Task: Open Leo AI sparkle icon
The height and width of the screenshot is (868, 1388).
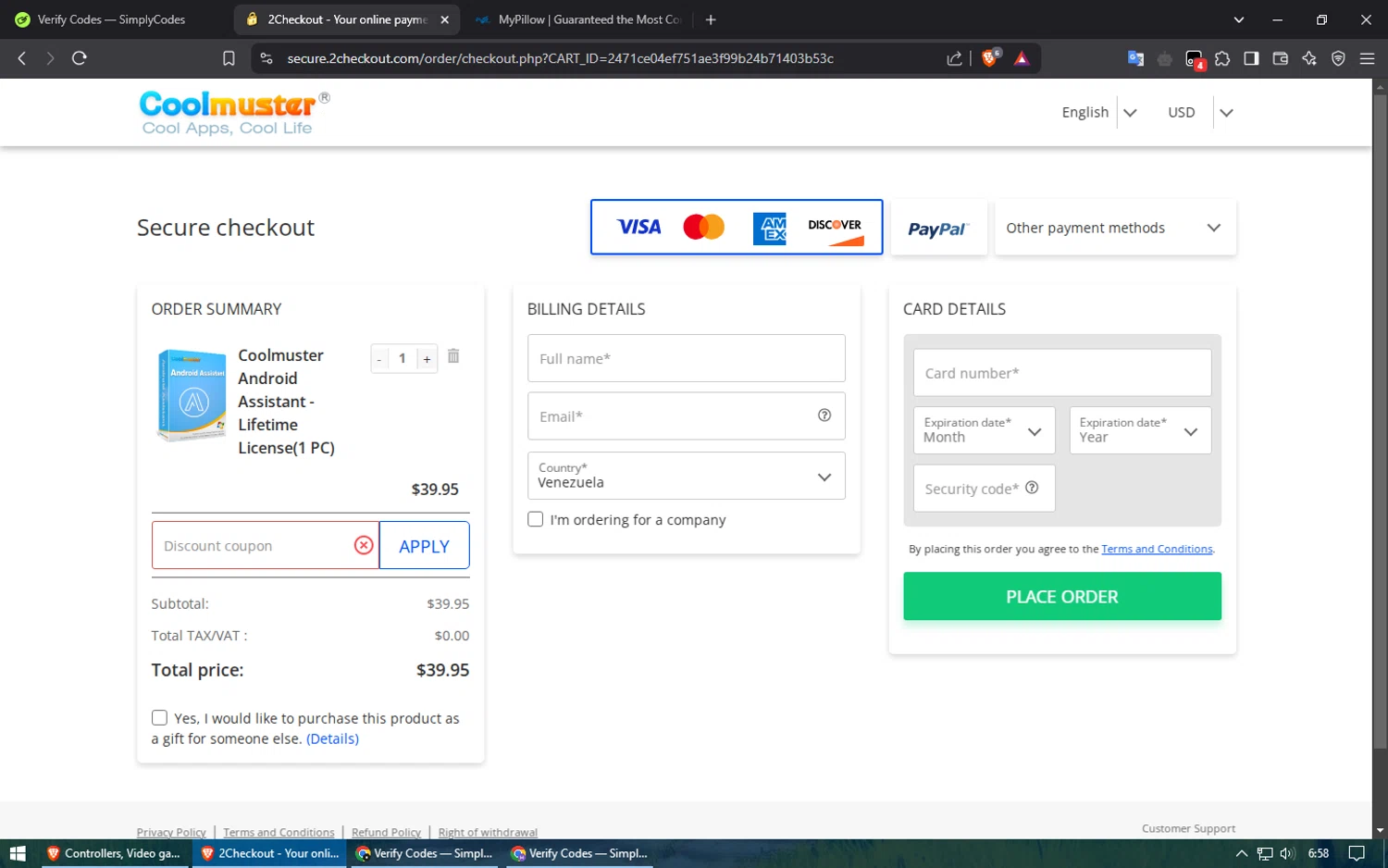Action: click(1309, 58)
